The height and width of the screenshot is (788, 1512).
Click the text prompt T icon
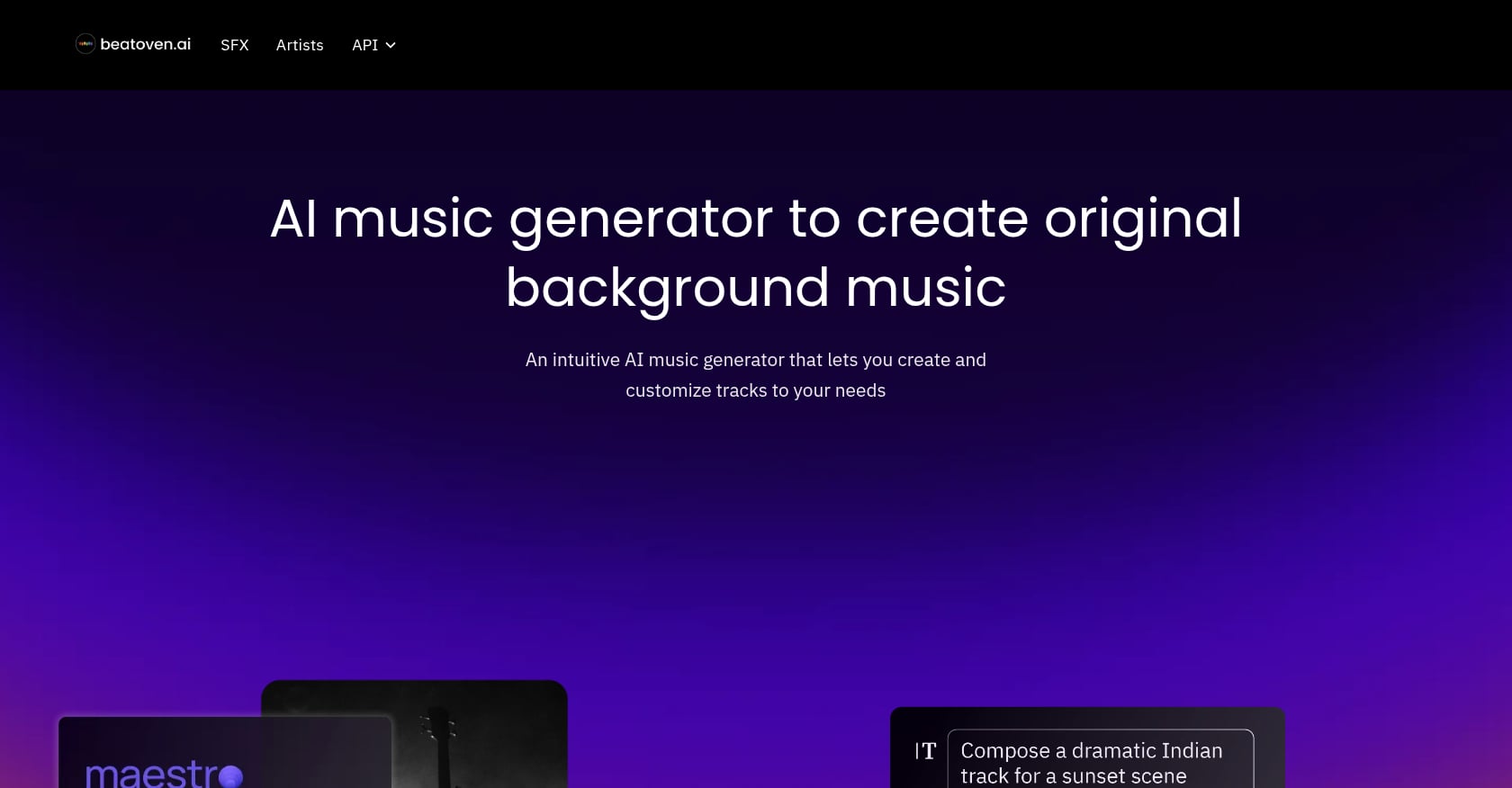[926, 751]
